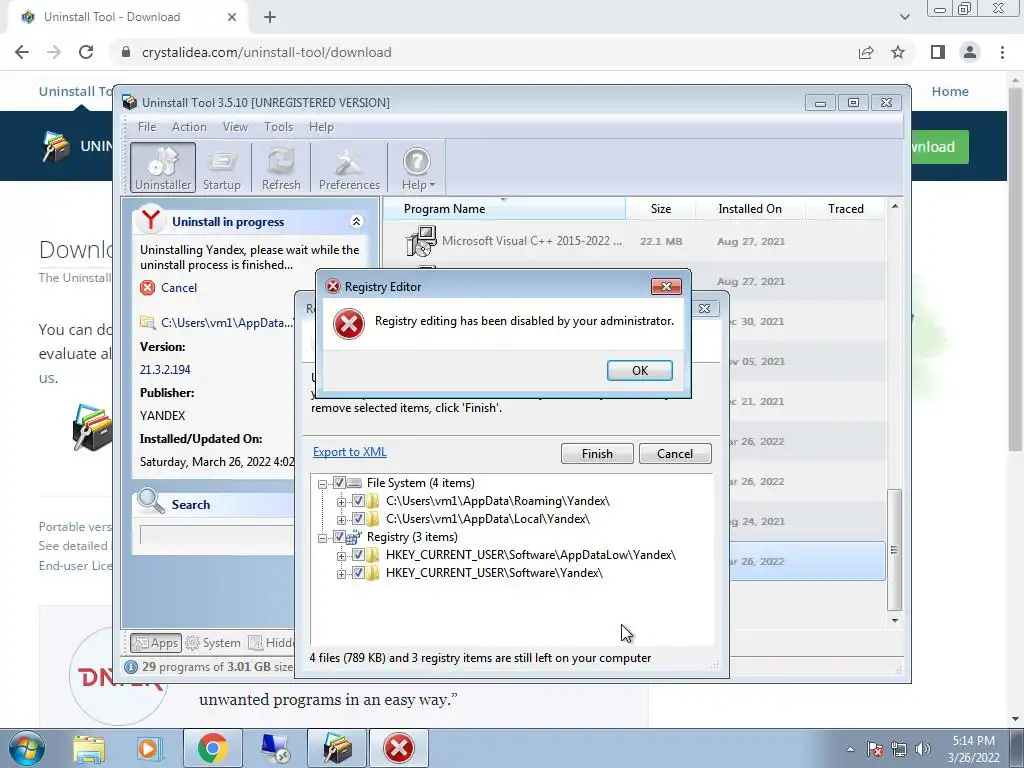
Task: Click the search input field
Action: tap(216, 536)
